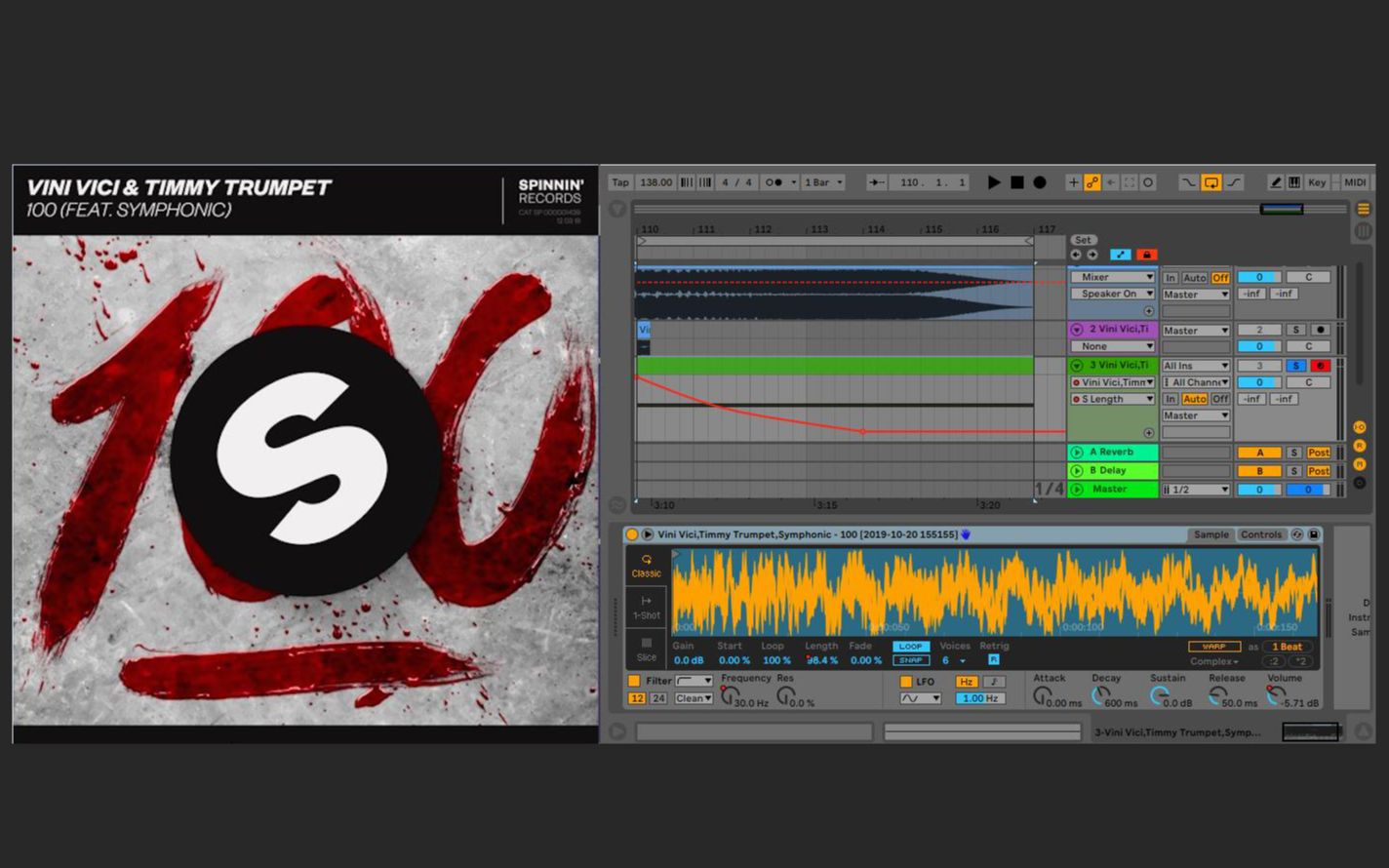Select Slice playback mode in Simpler

(x=646, y=650)
